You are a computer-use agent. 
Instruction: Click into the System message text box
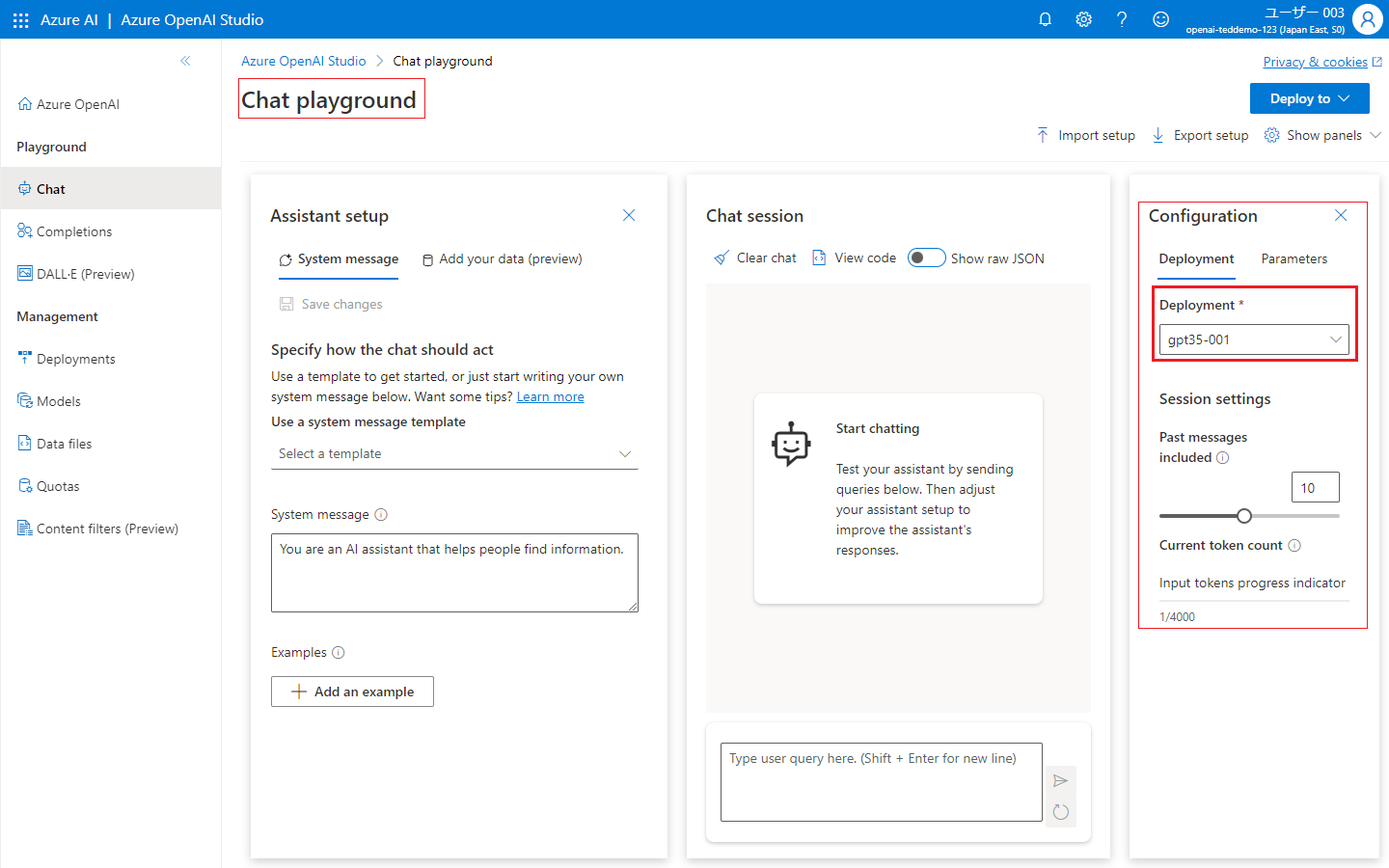click(x=454, y=573)
